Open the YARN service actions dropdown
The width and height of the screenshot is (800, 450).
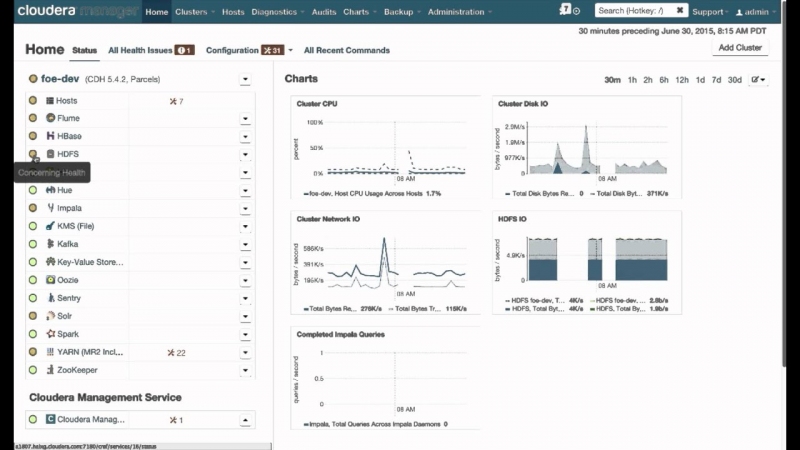click(x=245, y=352)
